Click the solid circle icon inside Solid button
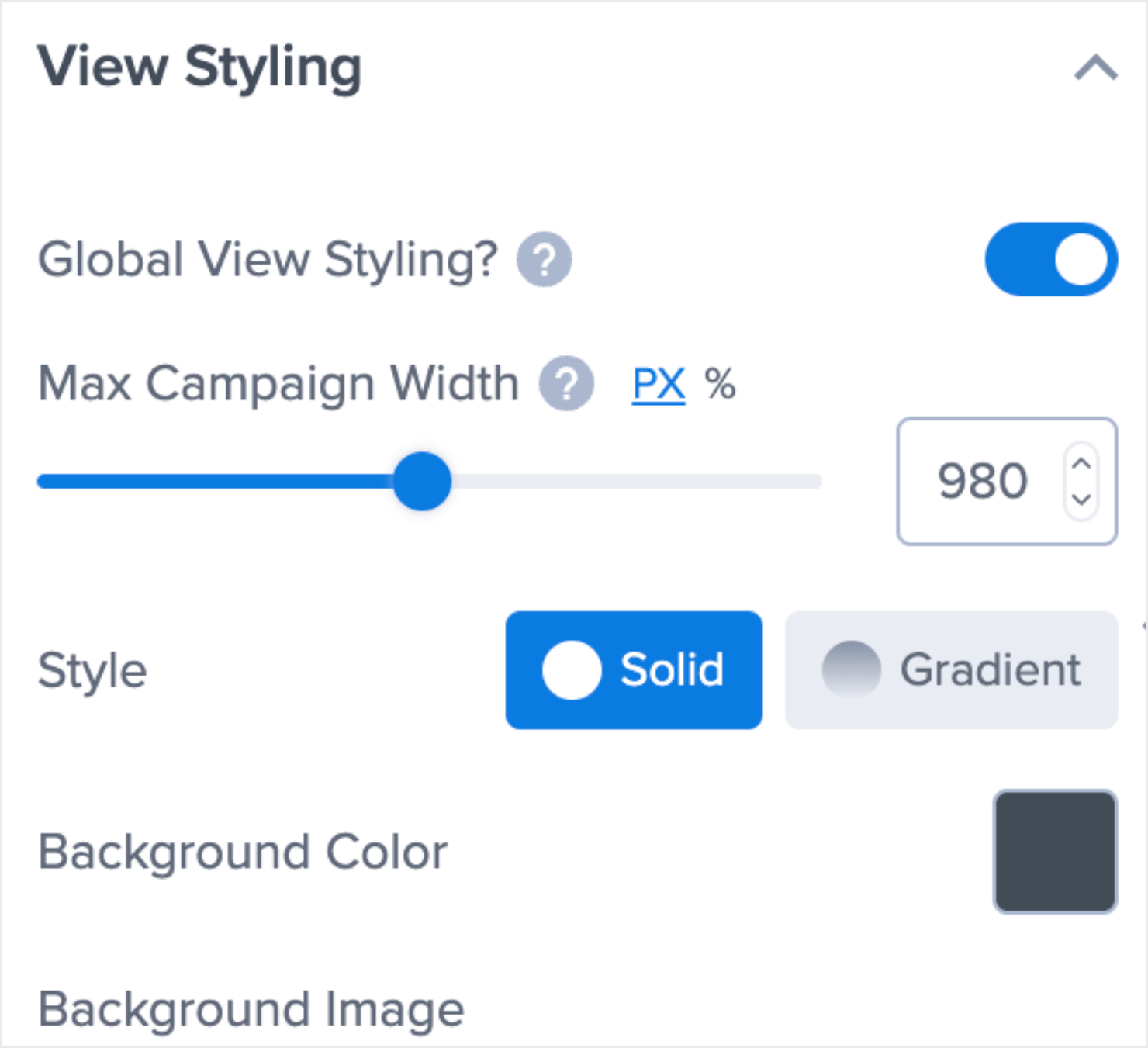This screenshot has height=1048, width=1148. (572, 670)
